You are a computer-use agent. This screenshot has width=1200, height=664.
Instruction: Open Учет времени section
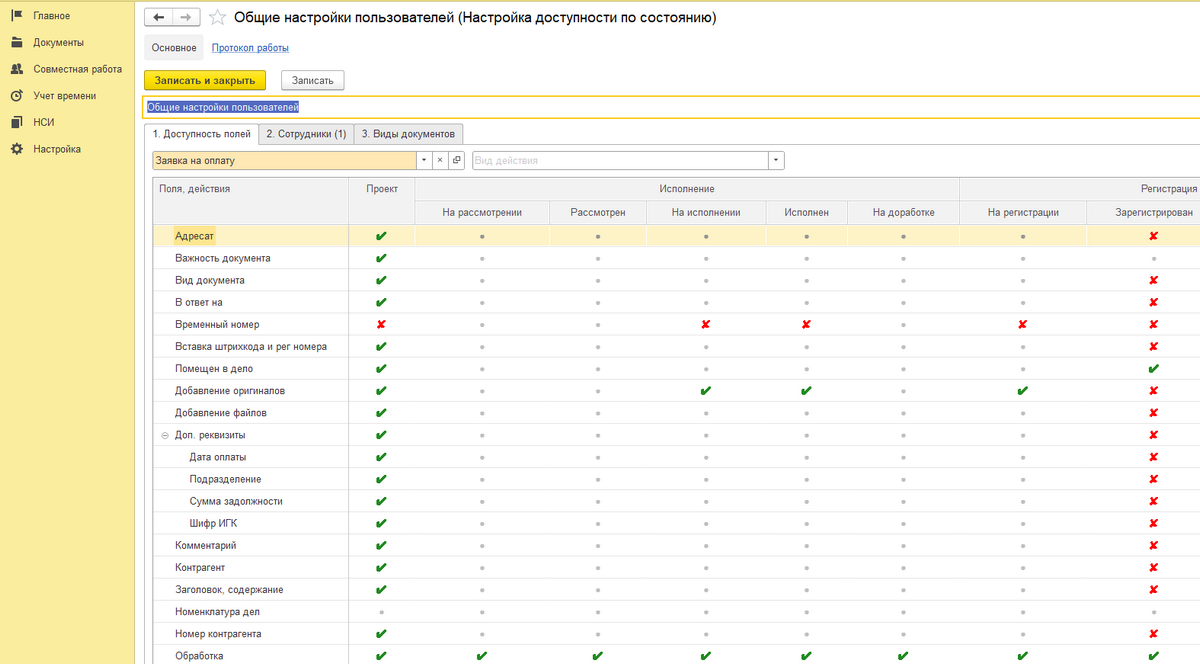pyautogui.click(x=64, y=96)
